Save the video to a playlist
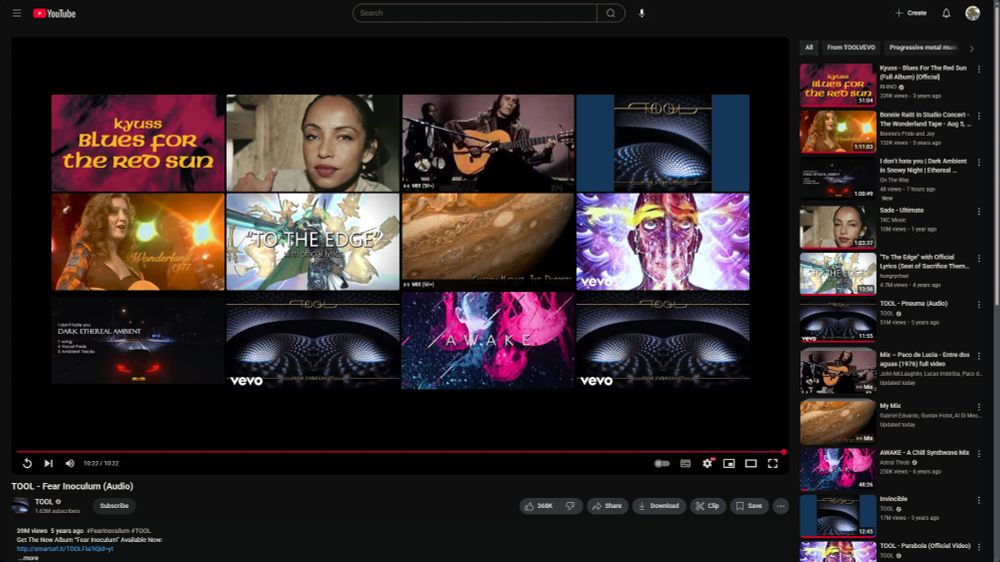 749,506
